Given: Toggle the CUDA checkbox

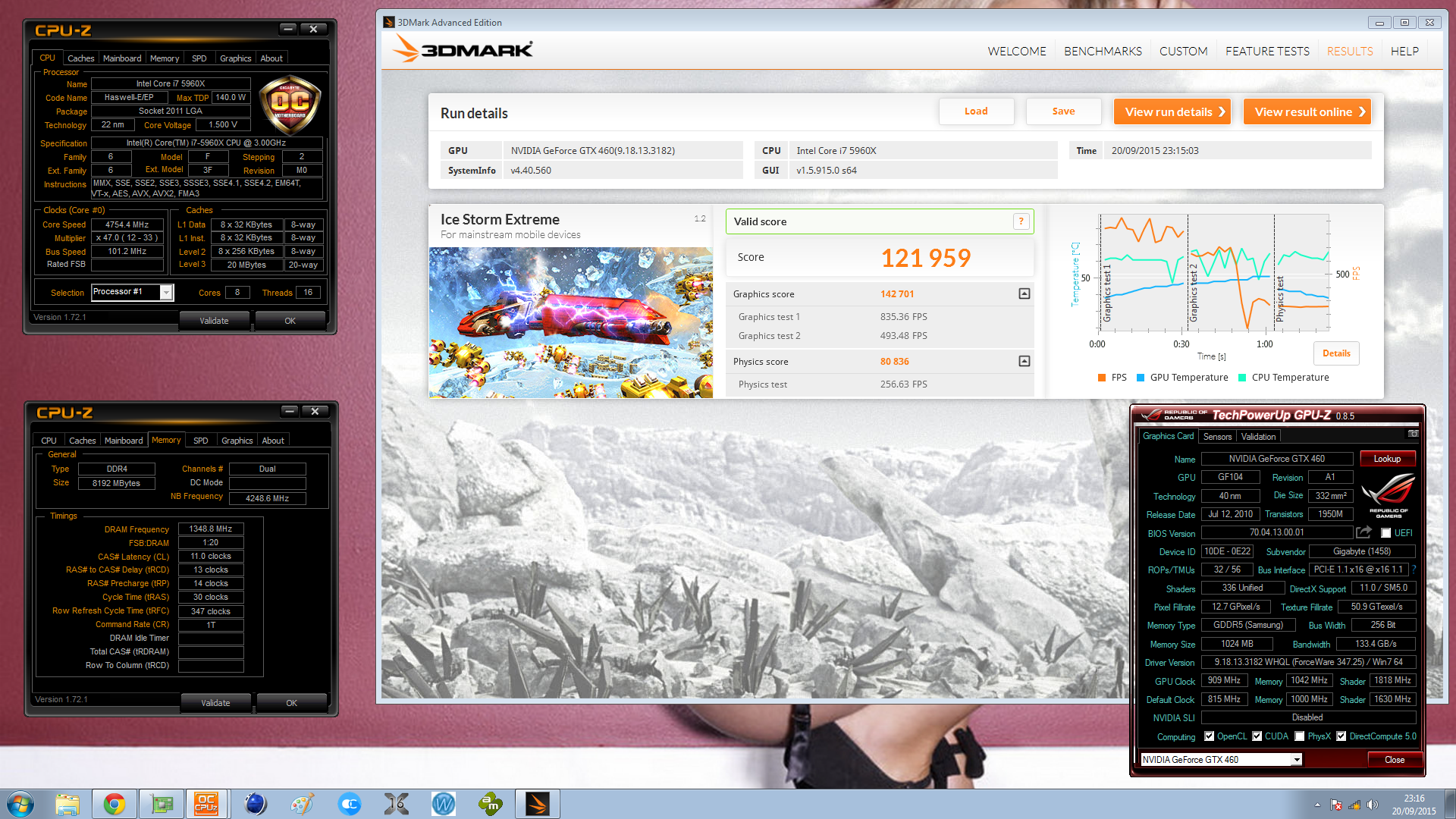Looking at the screenshot, I should [1257, 736].
